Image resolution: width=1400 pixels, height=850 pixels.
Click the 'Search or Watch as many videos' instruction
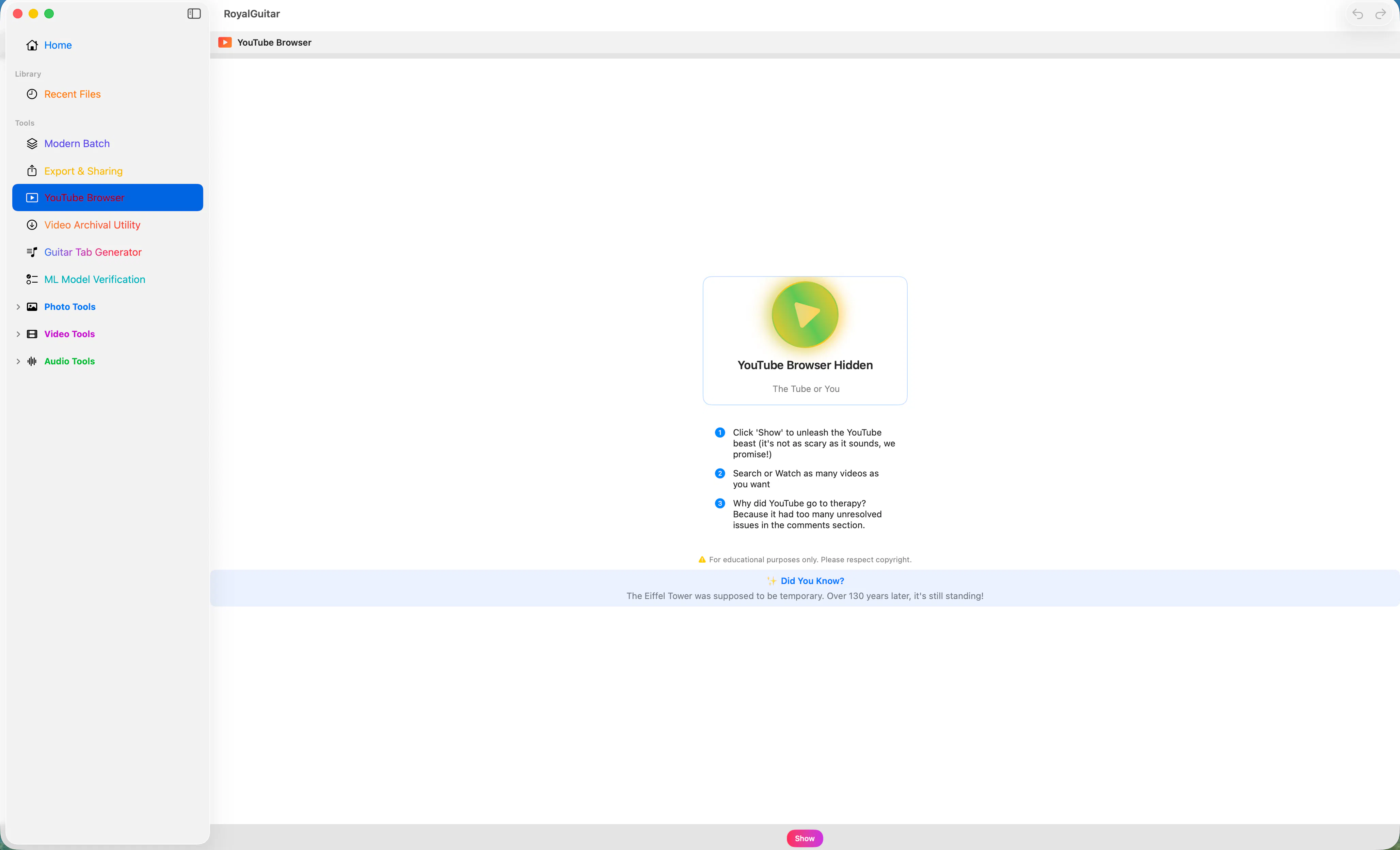pyautogui.click(x=806, y=479)
